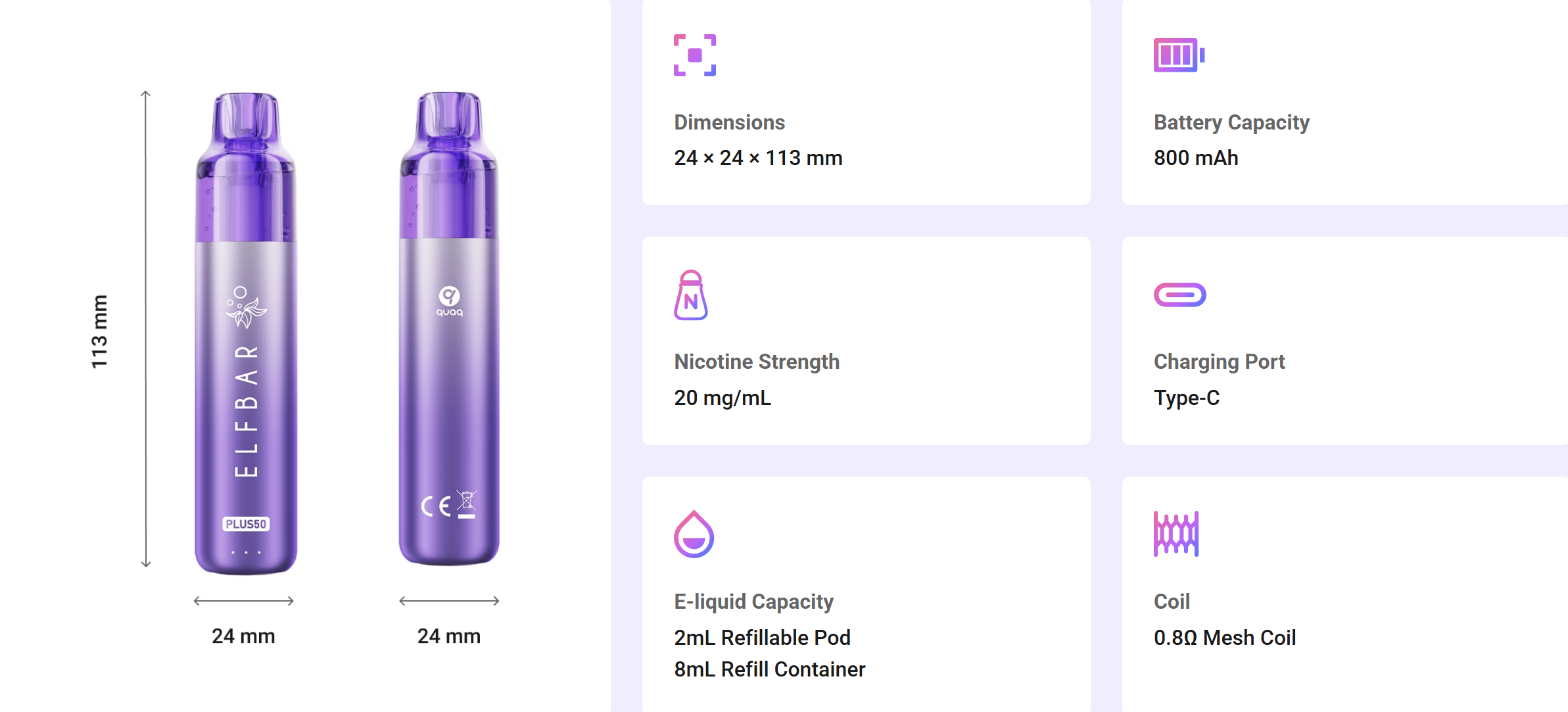Click the 2mL Refillable Pod text

[762, 638]
